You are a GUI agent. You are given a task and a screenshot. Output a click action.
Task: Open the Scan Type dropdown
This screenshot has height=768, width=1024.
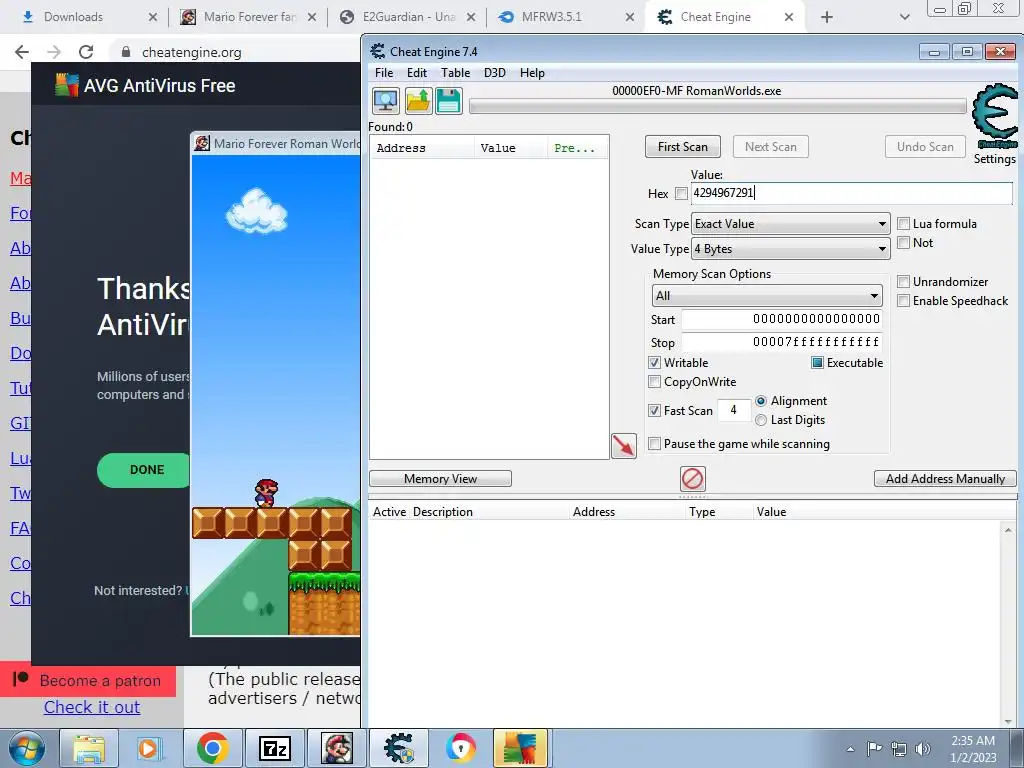pyautogui.click(x=790, y=224)
